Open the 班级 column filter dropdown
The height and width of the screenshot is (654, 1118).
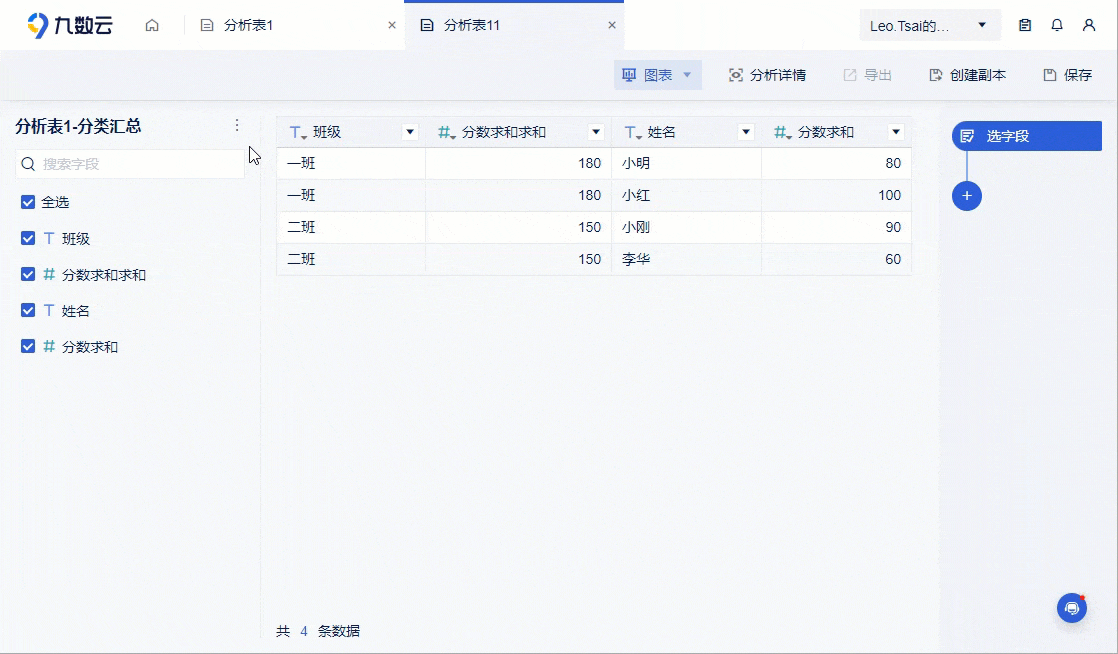(x=410, y=131)
